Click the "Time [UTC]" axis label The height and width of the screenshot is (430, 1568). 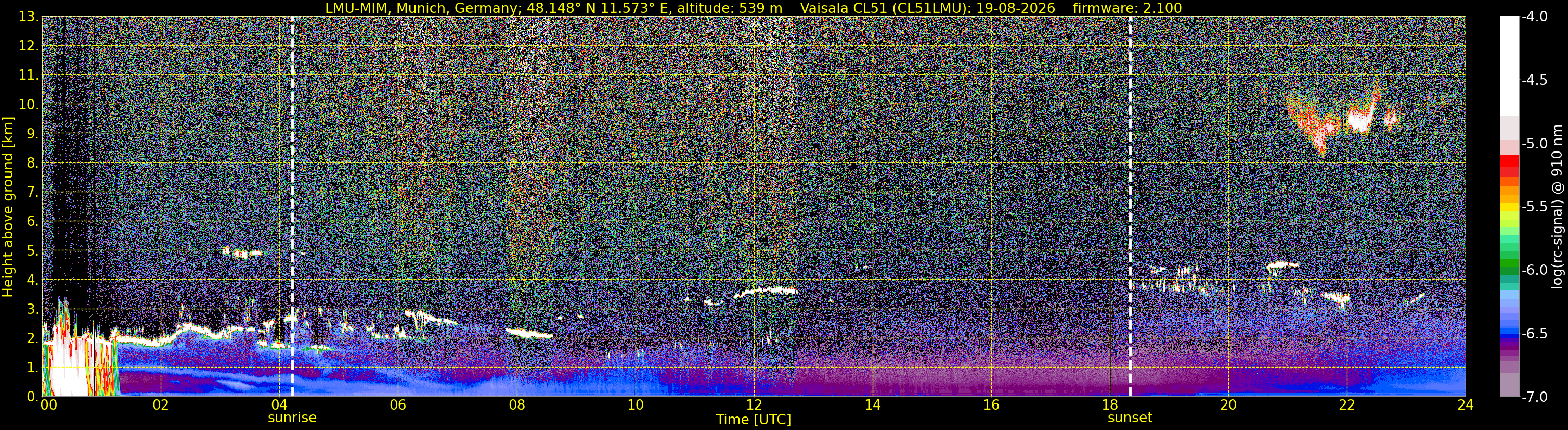tap(754, 419)
